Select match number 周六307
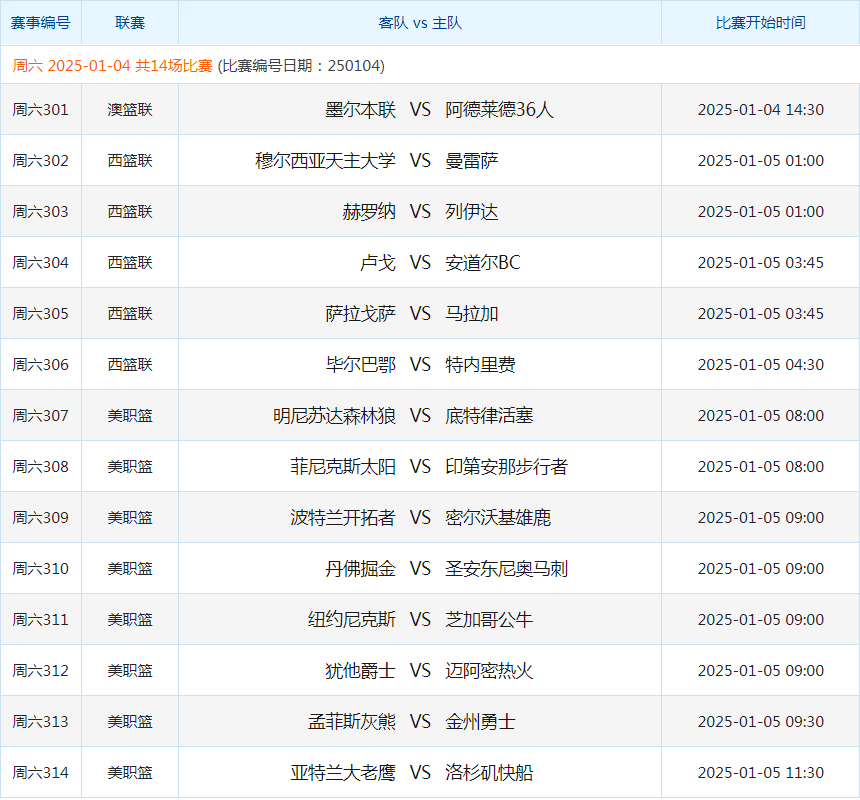The width and height of the screenshot is (860, 800). [41, 416]
